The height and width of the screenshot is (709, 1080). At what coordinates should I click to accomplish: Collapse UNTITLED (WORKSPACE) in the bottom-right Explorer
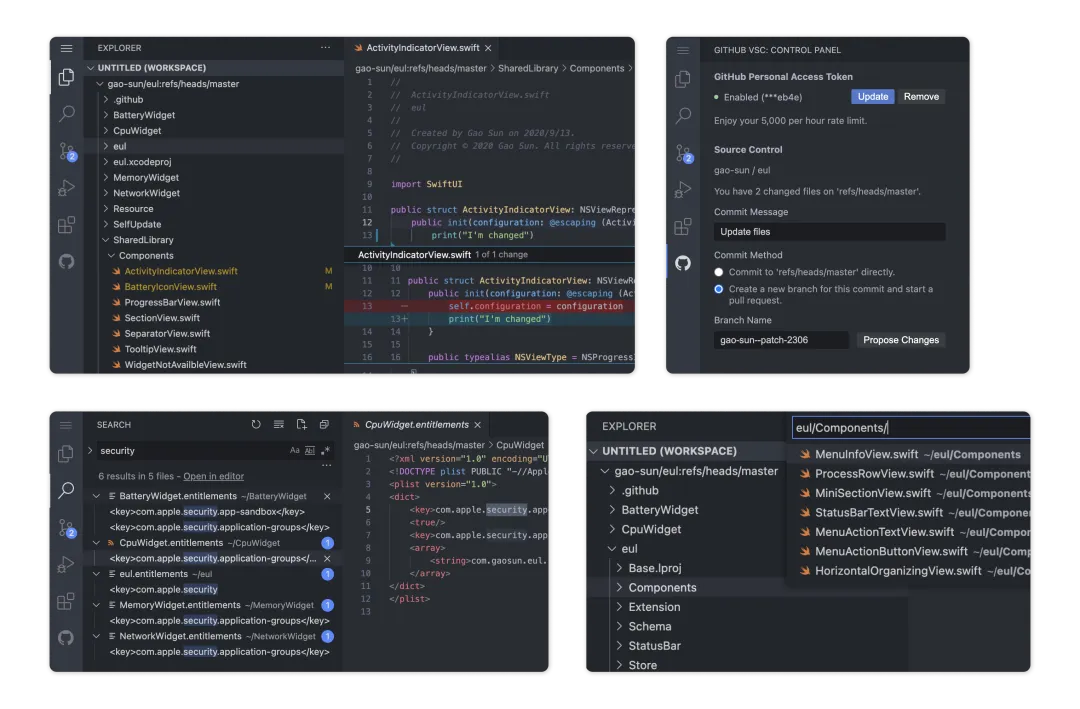[594, 451]
